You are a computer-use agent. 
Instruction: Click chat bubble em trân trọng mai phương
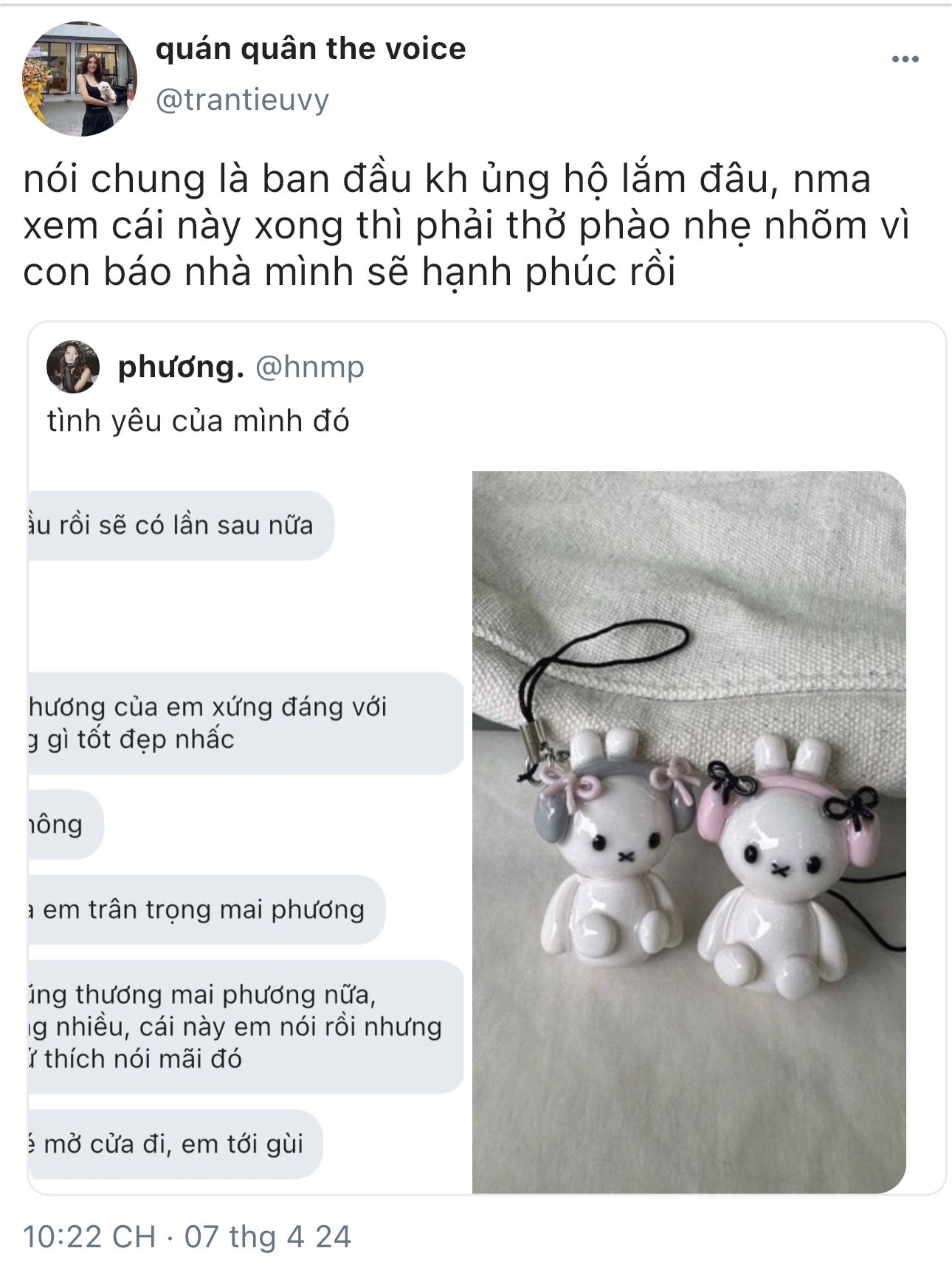[207, 910]
